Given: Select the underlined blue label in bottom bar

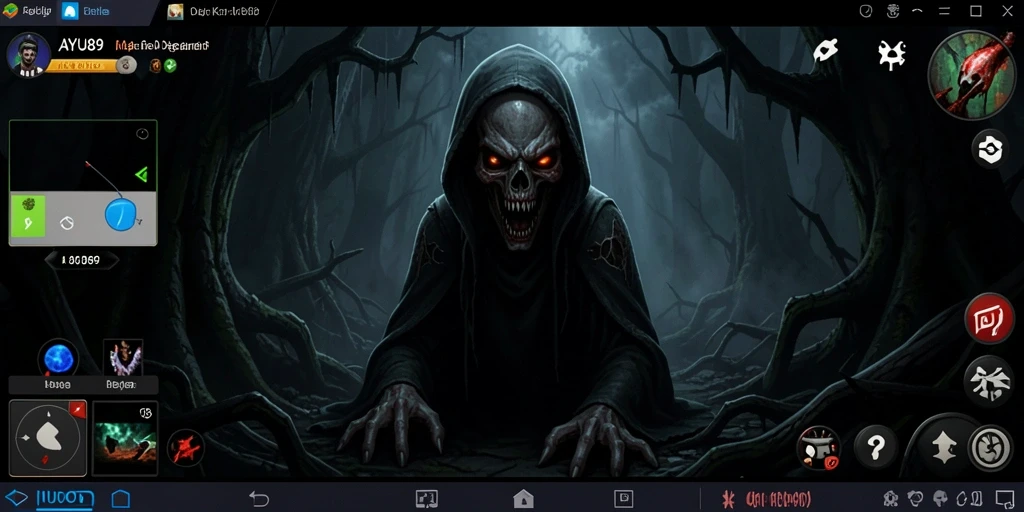Looking at the screenshot, I should point(65,500).
